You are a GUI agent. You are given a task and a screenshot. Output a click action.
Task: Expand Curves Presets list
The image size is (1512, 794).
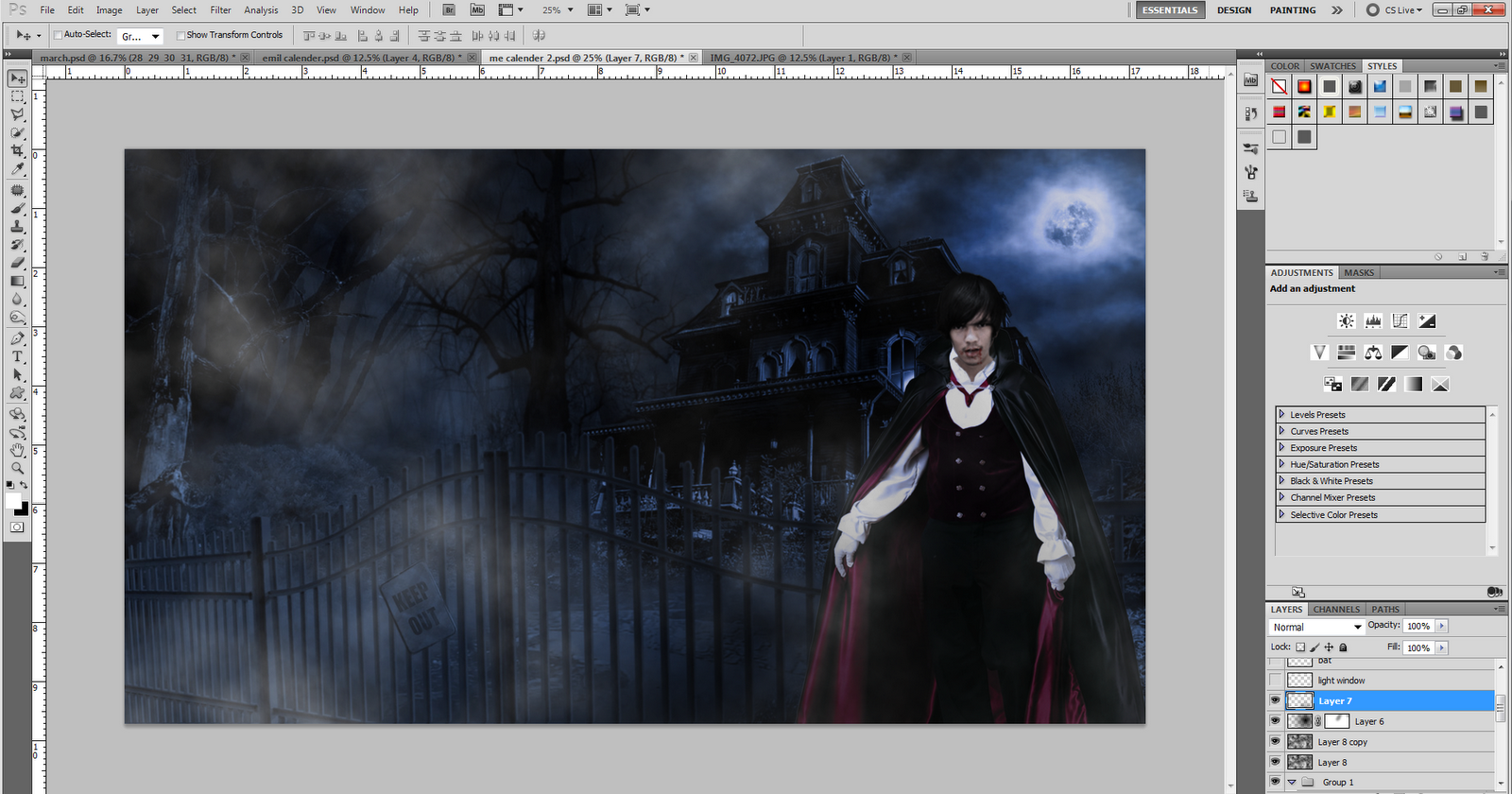coord(1282,431)
